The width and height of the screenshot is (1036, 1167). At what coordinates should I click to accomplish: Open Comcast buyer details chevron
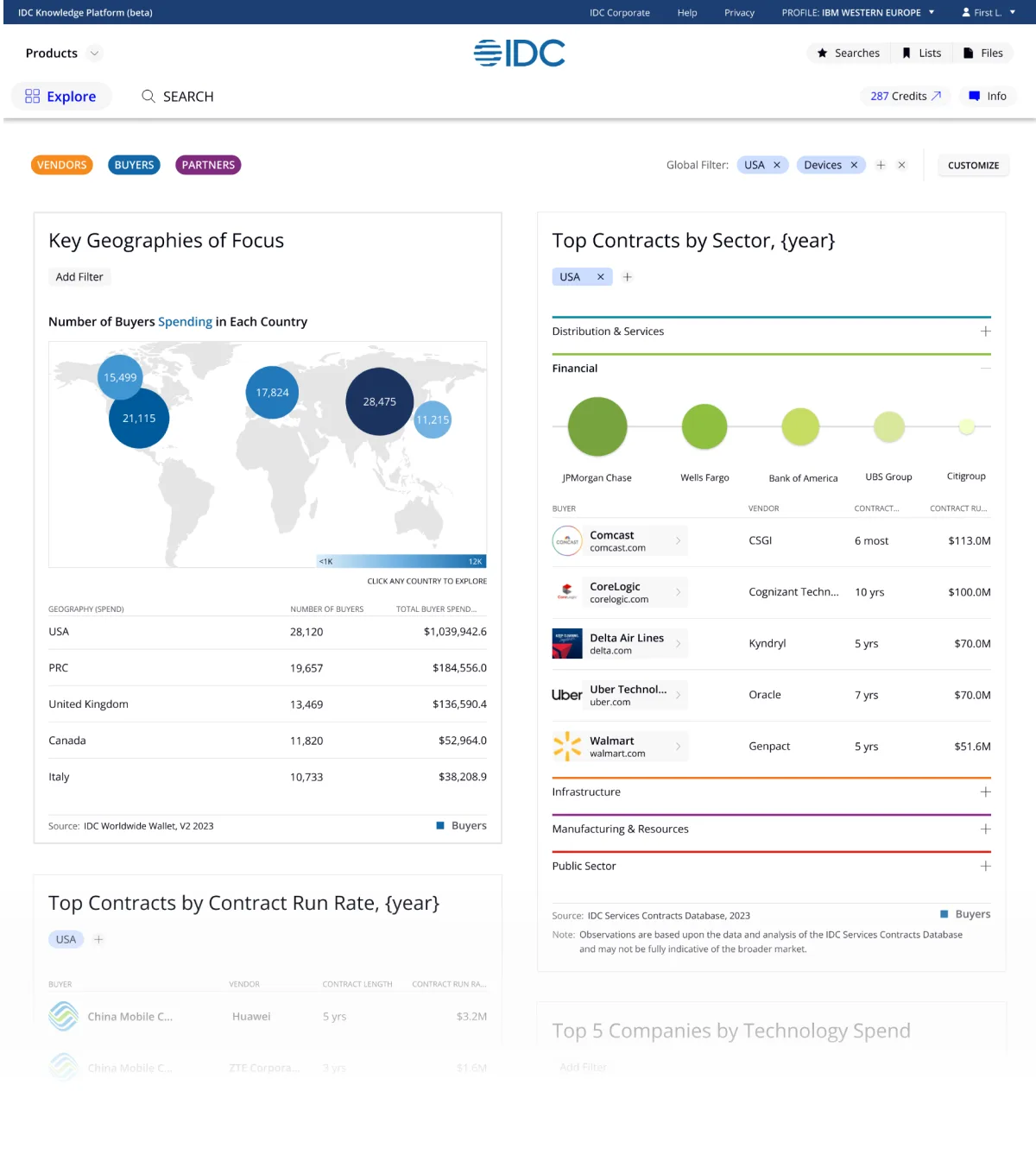[679, 541]
